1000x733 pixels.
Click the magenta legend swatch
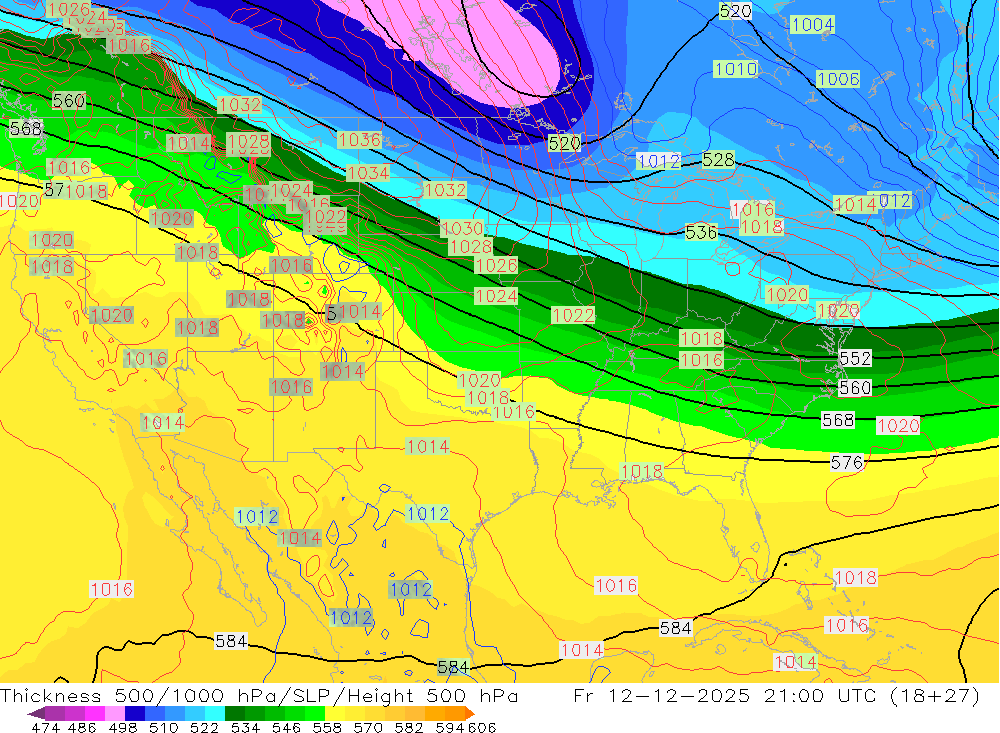(94, 714)
